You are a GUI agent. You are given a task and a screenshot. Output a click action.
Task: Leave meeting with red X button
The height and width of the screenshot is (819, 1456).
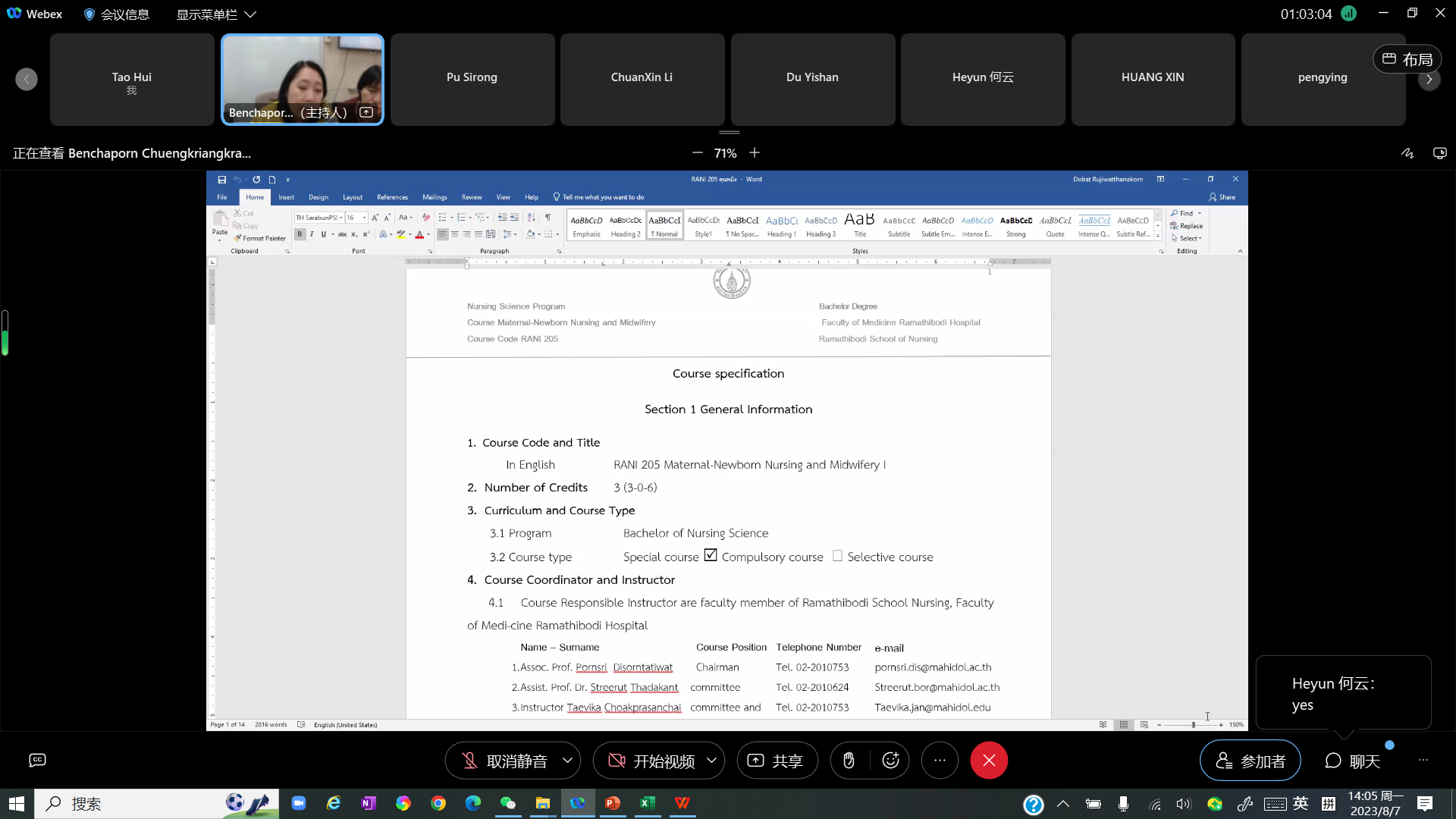click(989, 761)
